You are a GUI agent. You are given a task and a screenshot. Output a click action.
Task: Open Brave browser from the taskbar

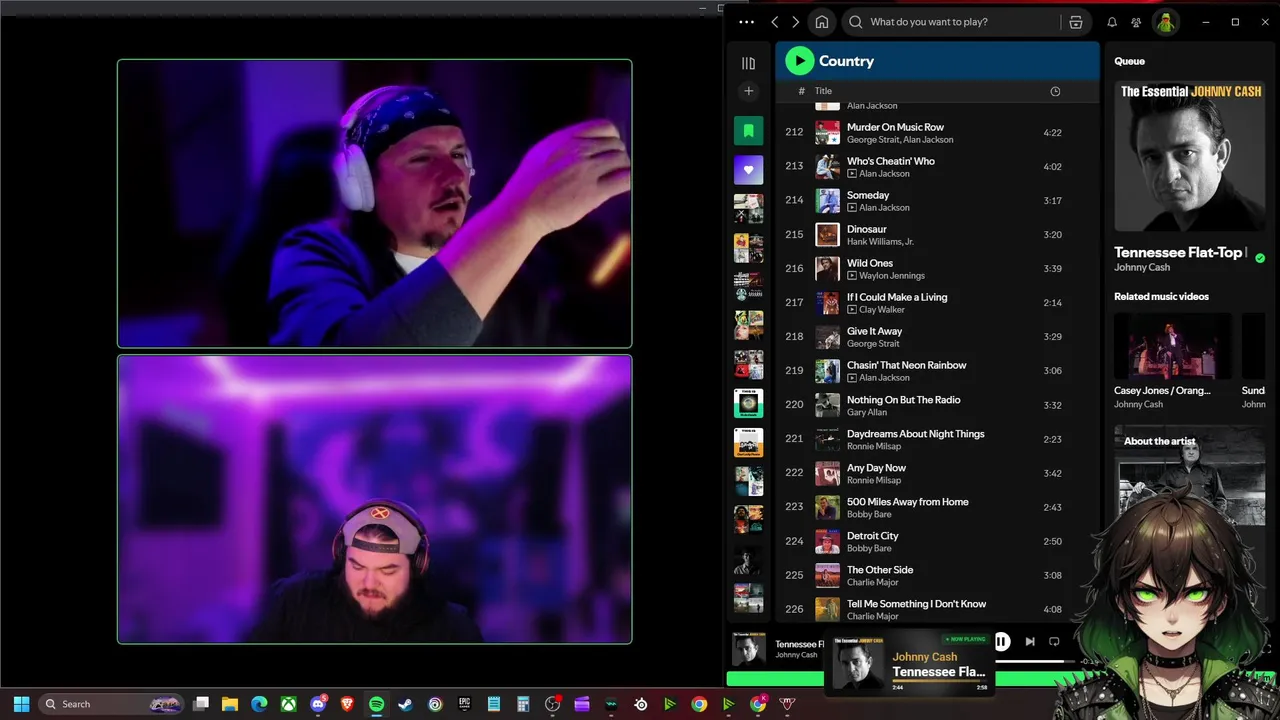[x=347, y=704]
